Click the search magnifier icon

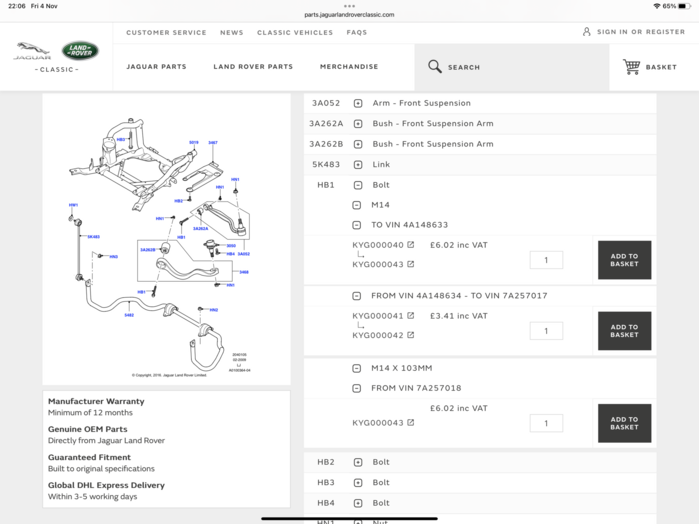click(x=435, y=66)
